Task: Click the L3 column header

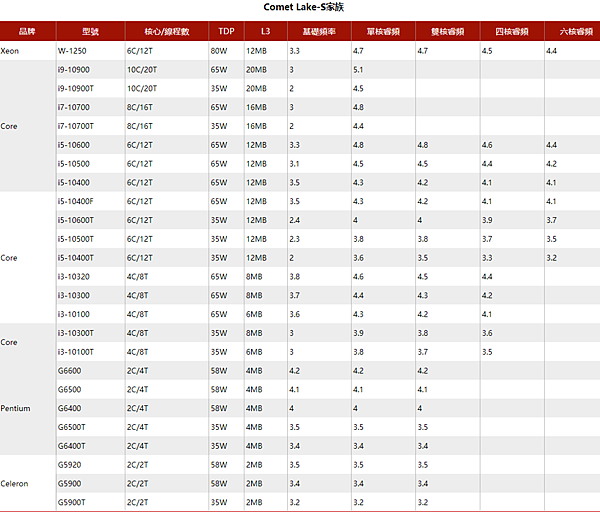Action: point(265,31)
